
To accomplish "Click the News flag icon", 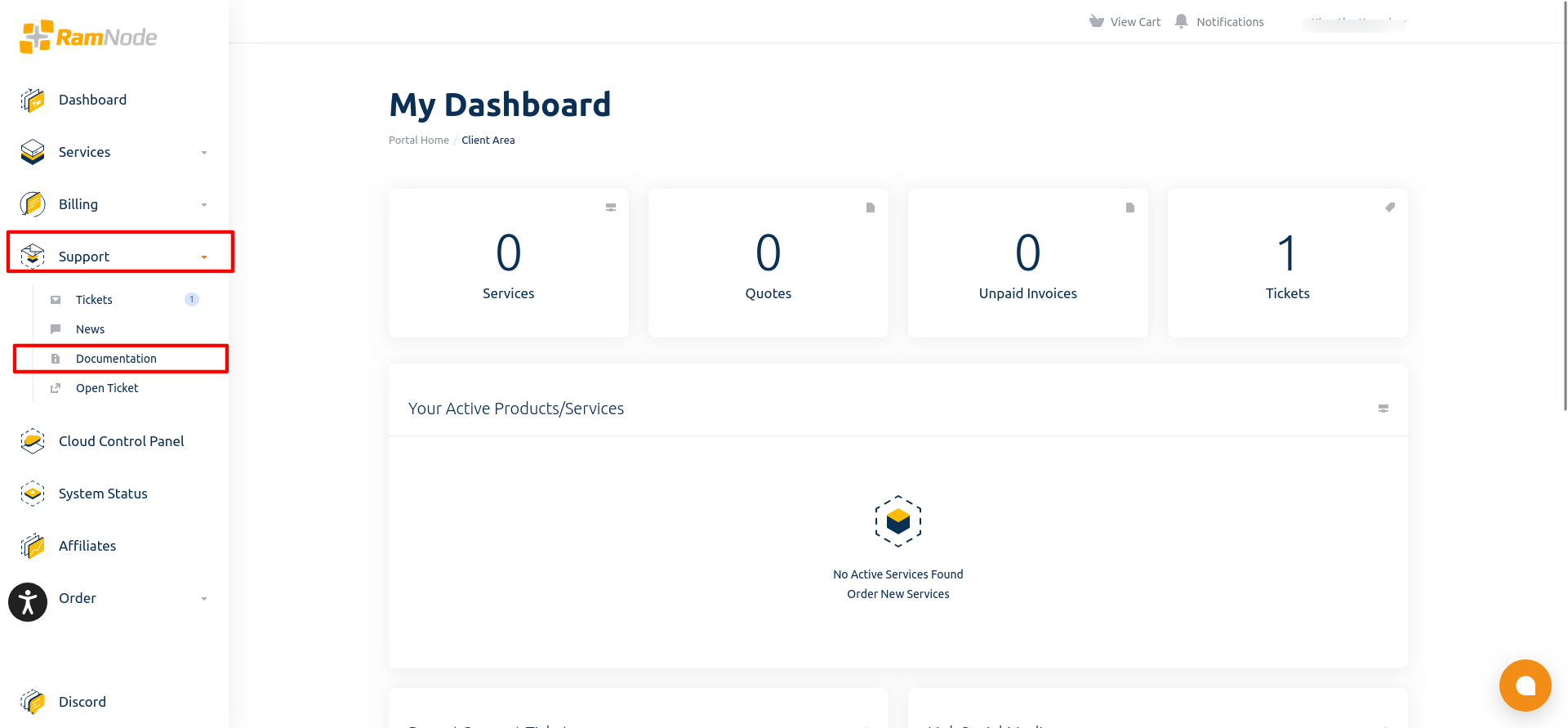I will tap(56, 329).
